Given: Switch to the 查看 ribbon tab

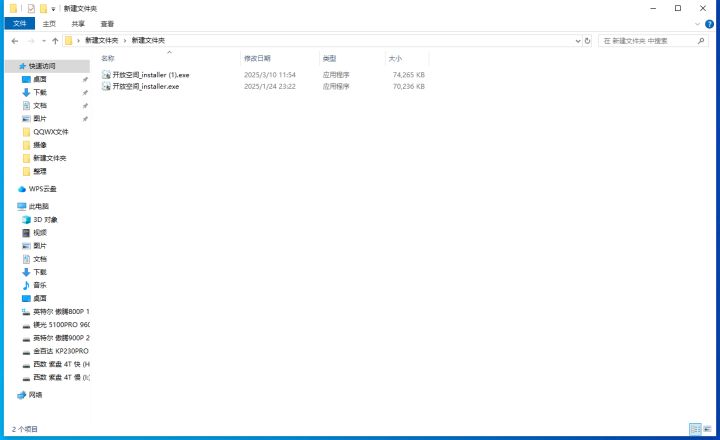Looking at the screenshot, I should click(x=107, y=24).
